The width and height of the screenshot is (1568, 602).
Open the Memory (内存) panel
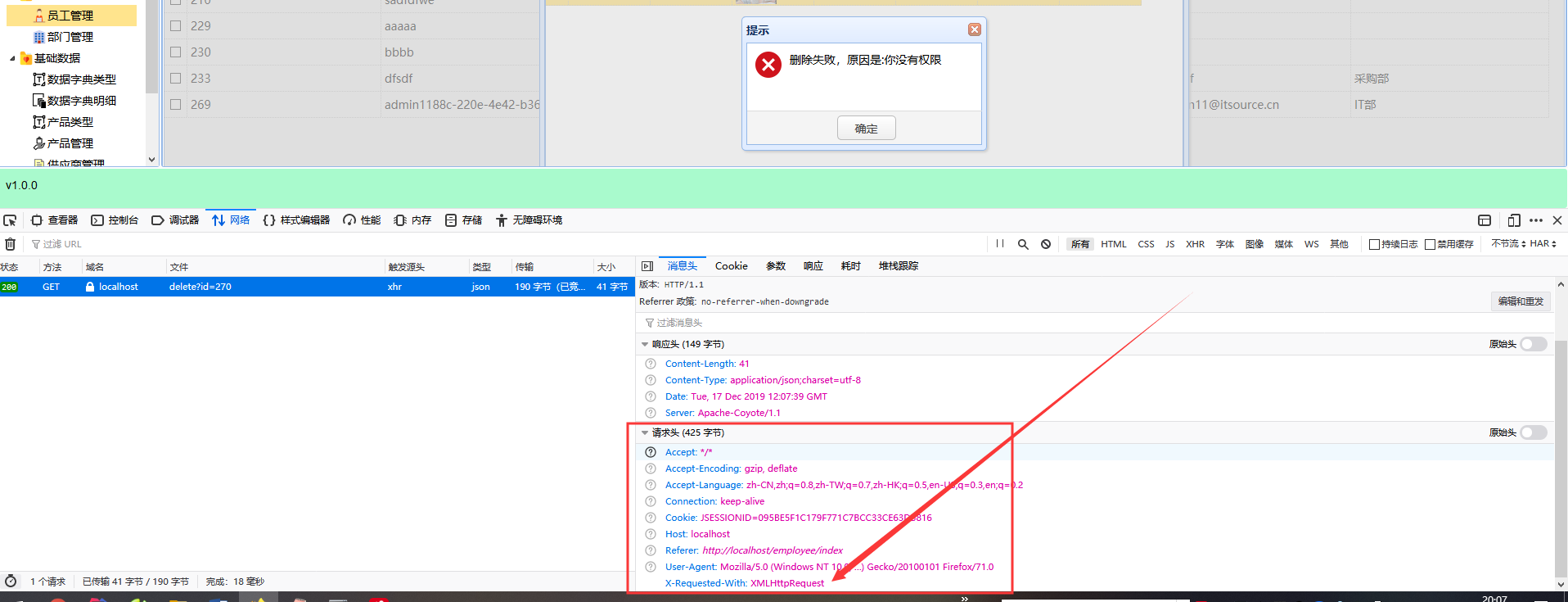412,220
